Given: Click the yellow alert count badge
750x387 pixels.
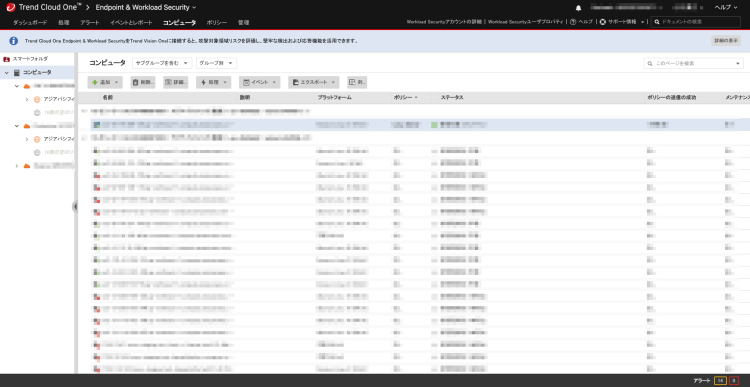Looking at the screenshot, I should 720,380.
